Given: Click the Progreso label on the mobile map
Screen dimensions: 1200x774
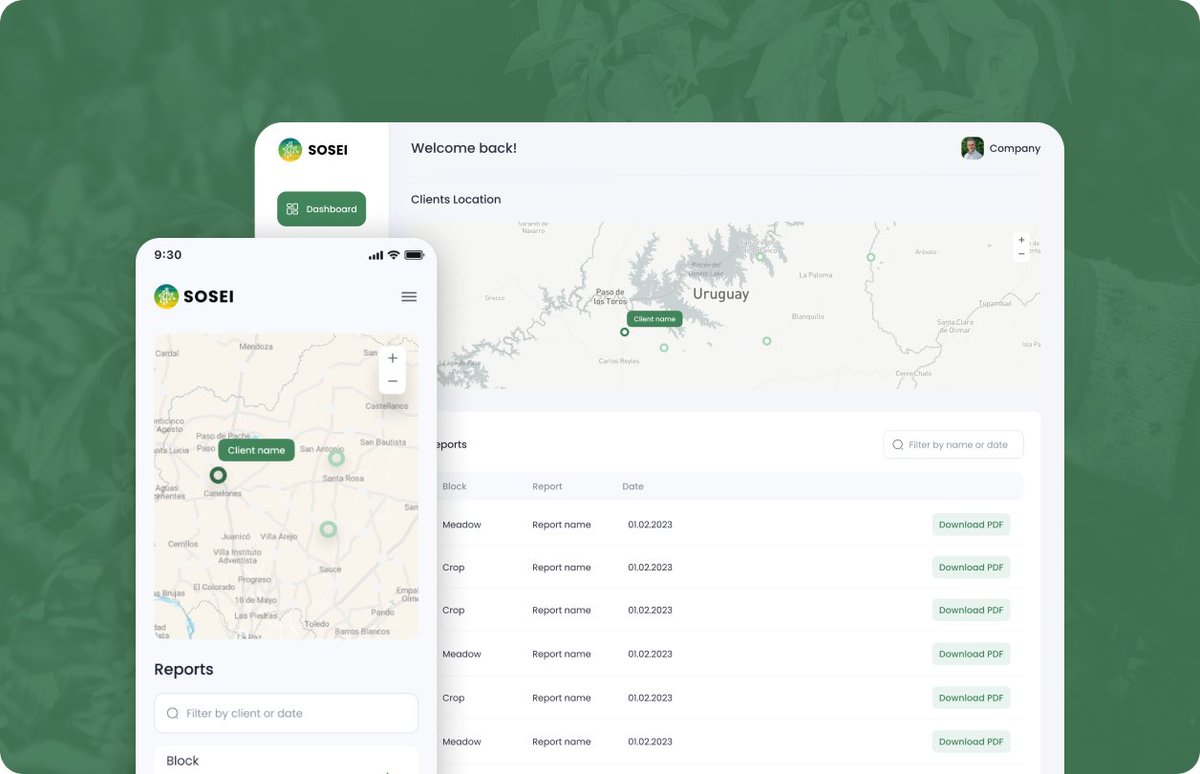Looking at the screenshot, I should point(255,580).
